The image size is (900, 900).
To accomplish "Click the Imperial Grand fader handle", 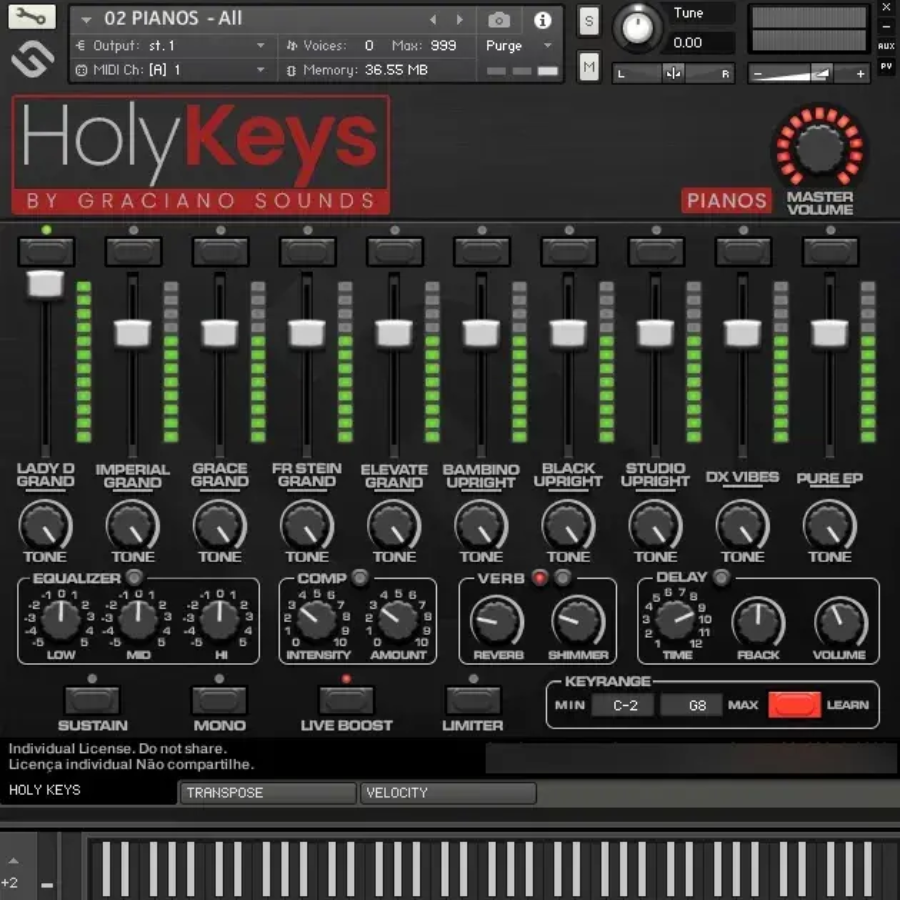I will tap(133, 333).
